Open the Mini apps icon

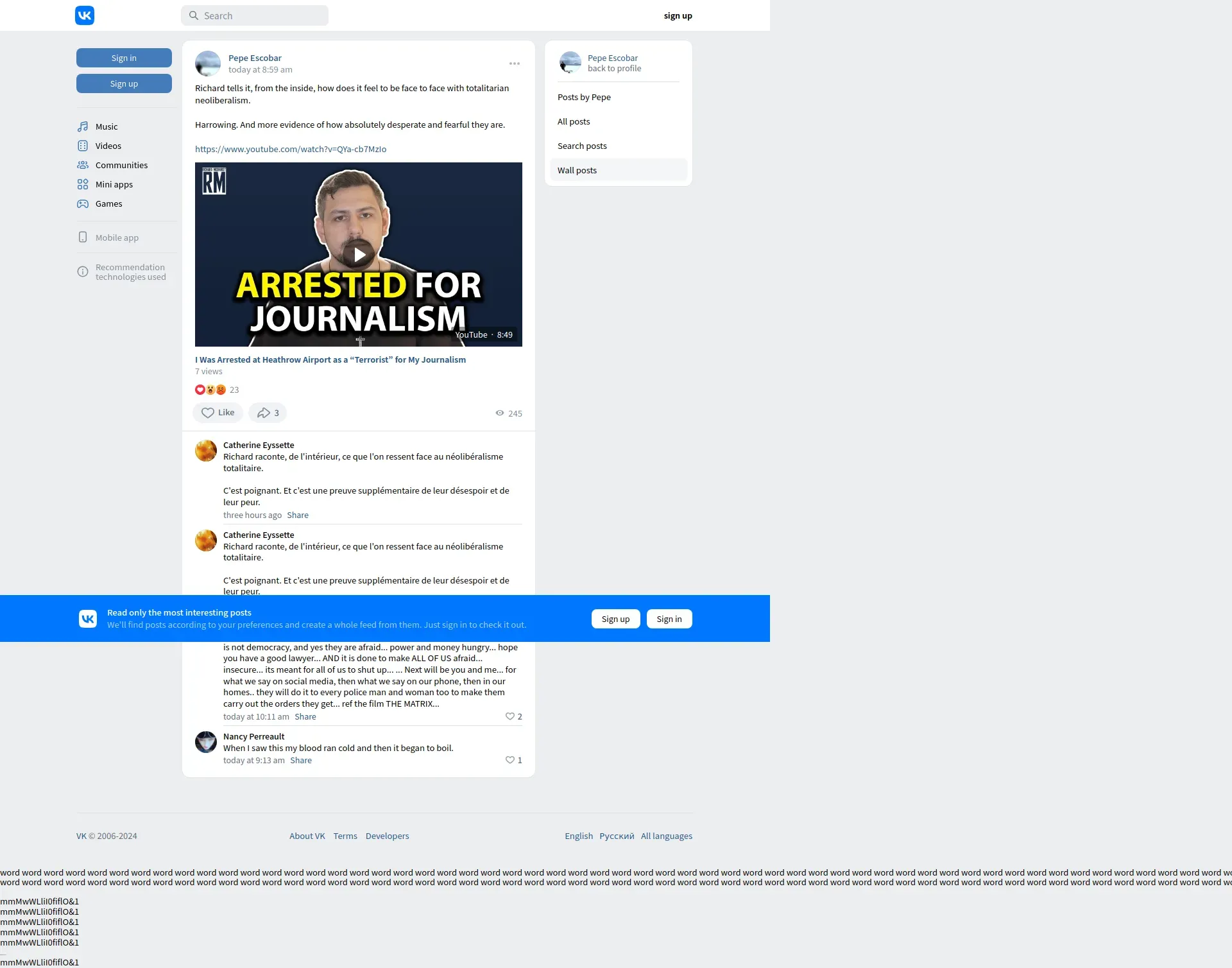83,184
